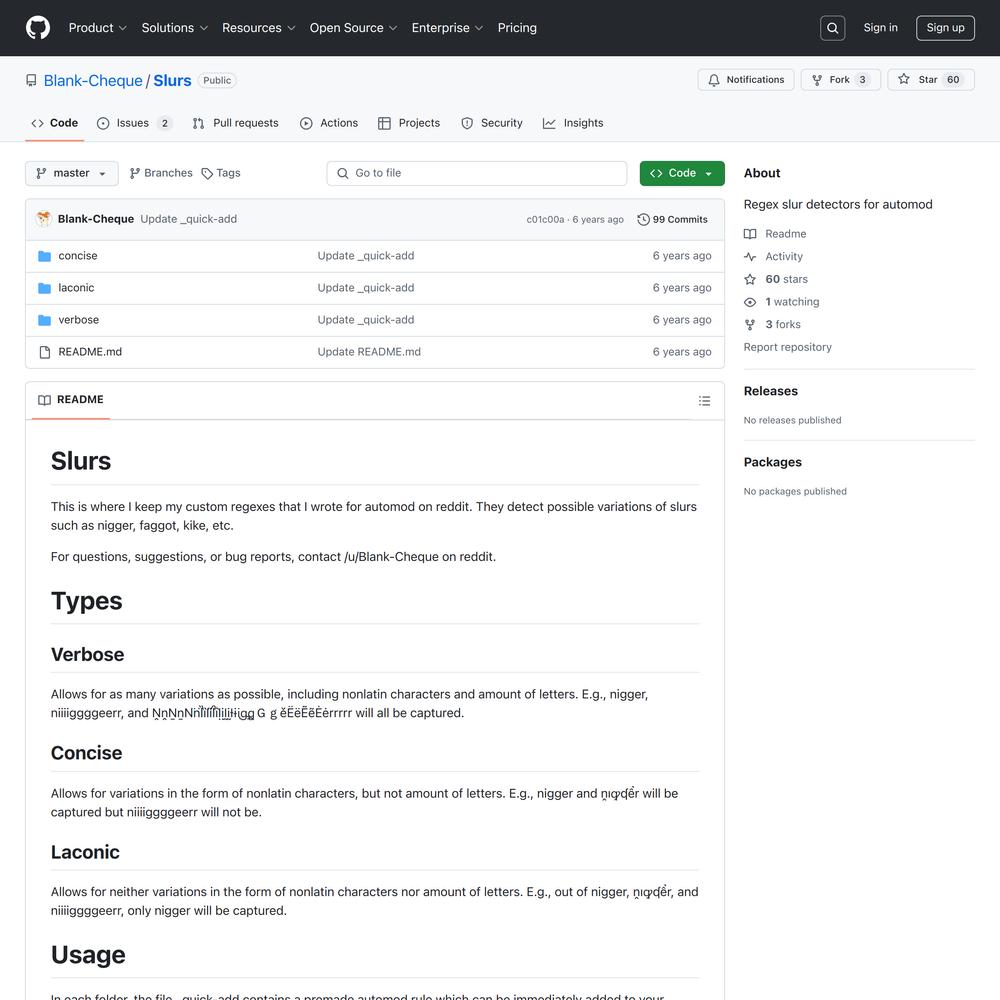The height and width of the screenshot is (1000, 1000).
Task: Open the 99 Commits history
Action: [672, 219]
